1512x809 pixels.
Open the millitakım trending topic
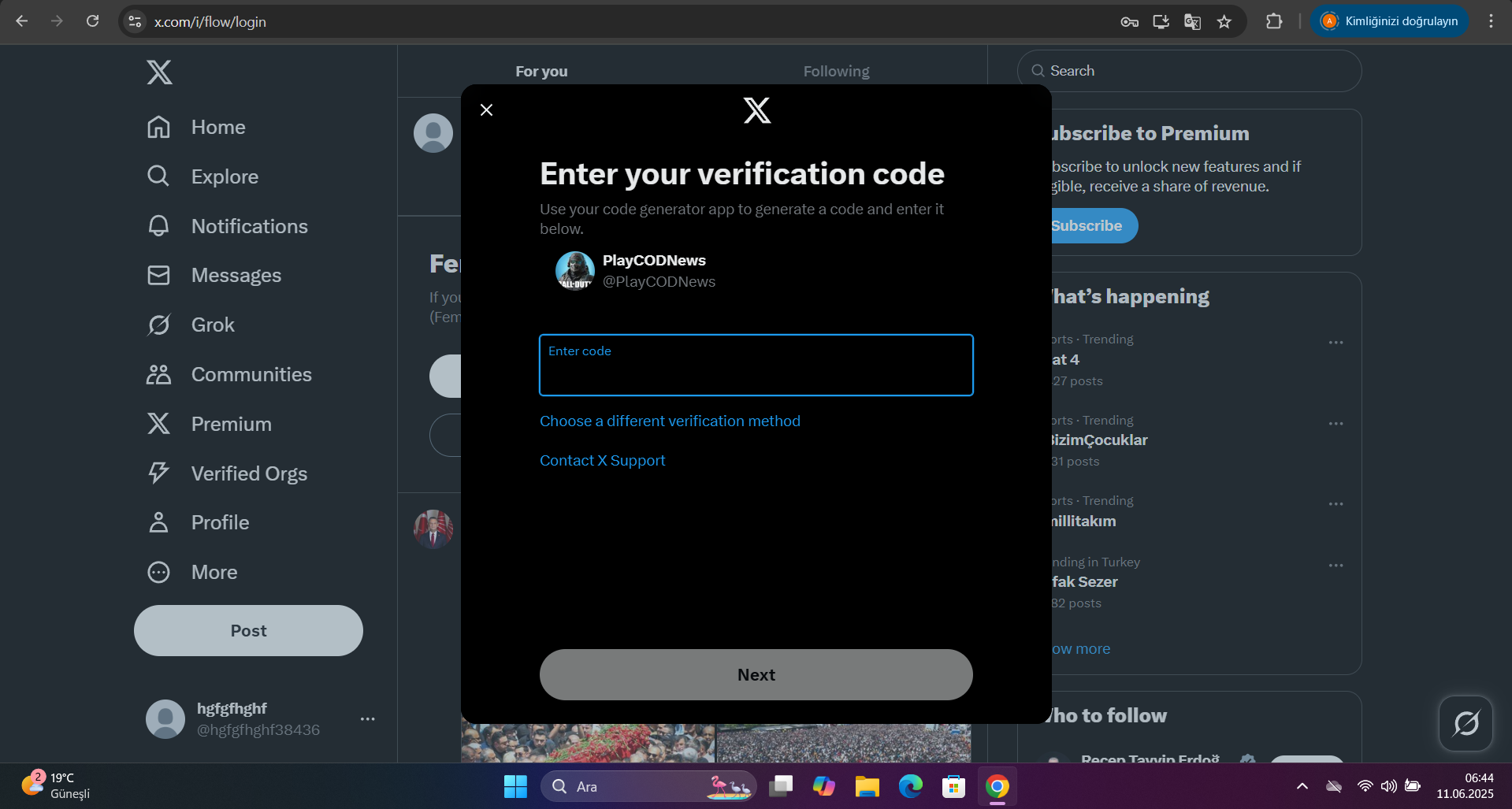1083,521
